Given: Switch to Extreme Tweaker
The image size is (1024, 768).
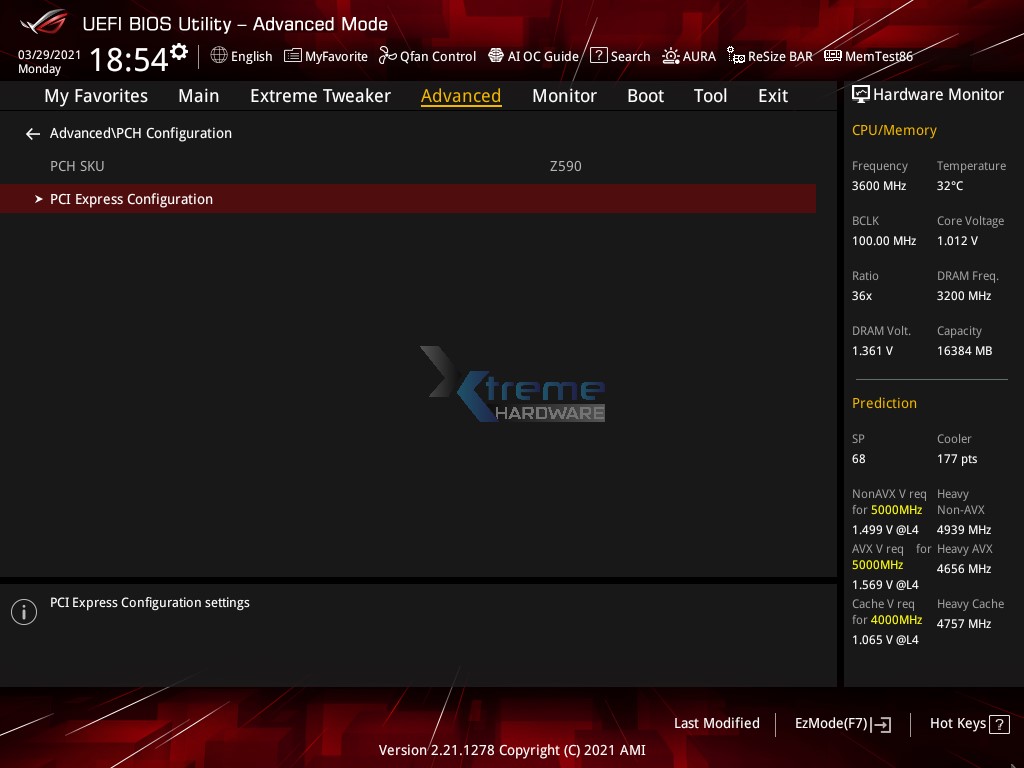Looking at the screenshot, I should [320, 95].
